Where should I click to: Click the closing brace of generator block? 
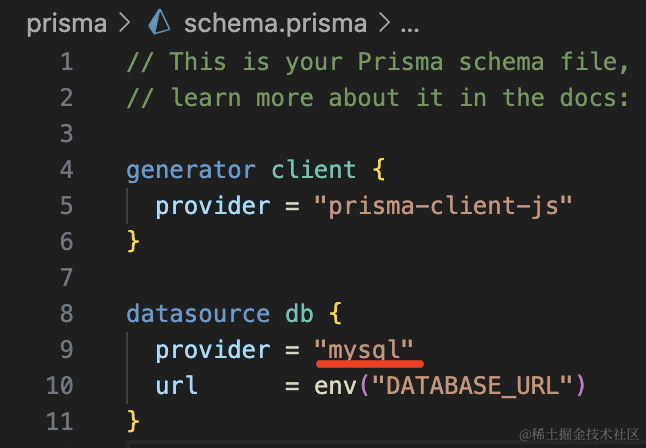click(133, 242)
